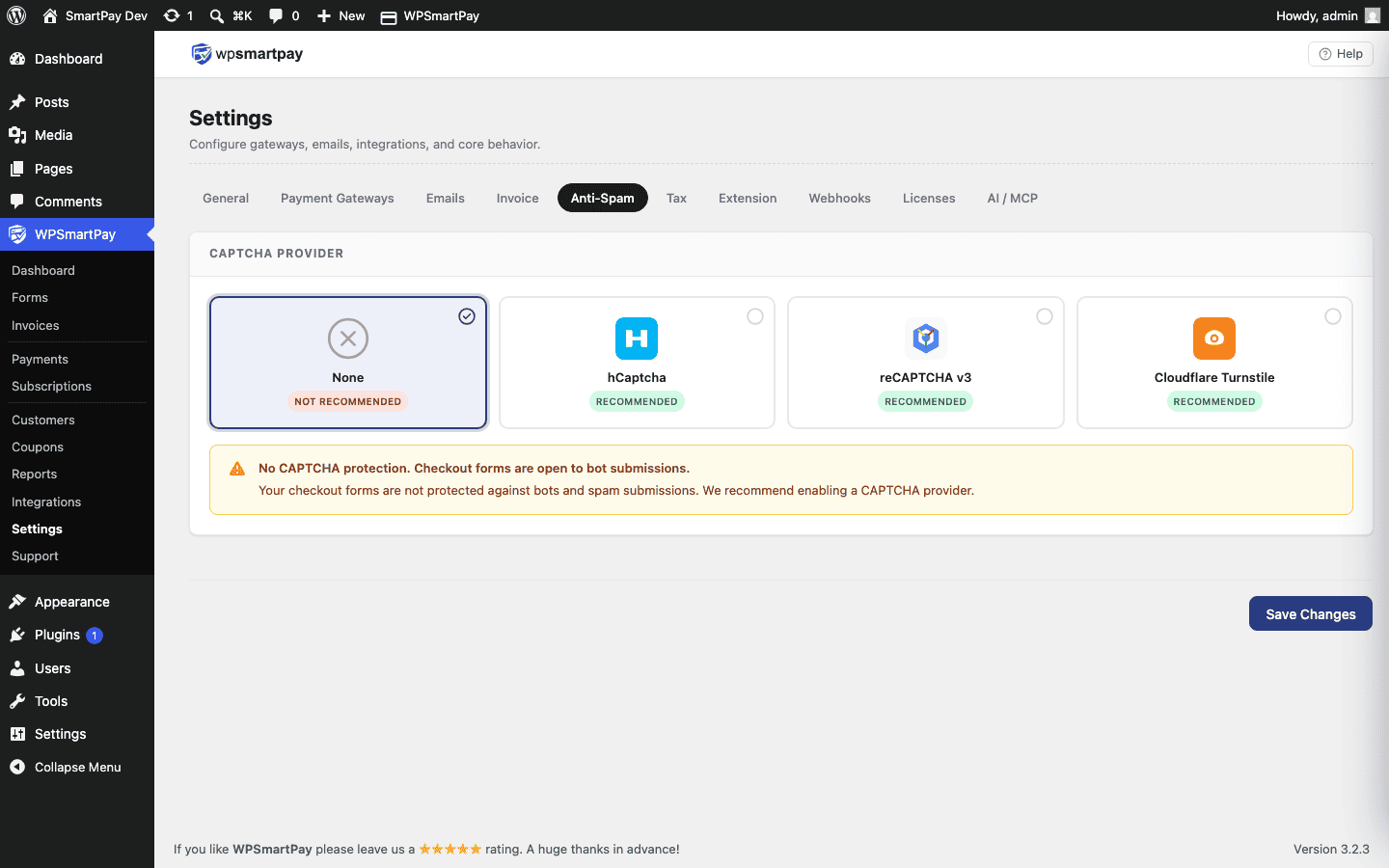Click the Collapse Menu arrow icon
The height and width of the screenshot is (868, 1389).
(x=17, y=767)
